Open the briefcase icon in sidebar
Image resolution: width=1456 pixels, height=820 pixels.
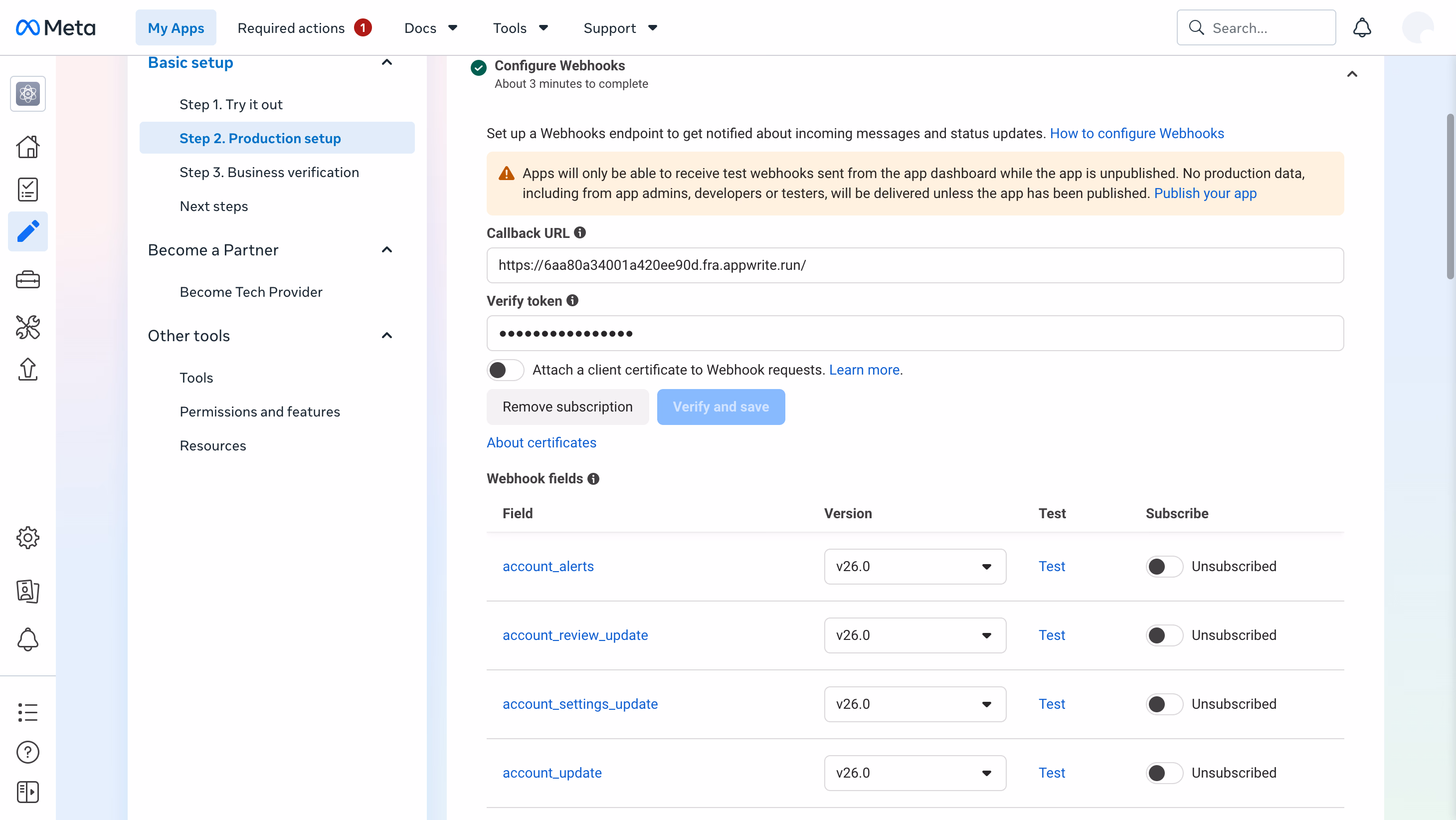pyautogui.click(x=28, y=279)
